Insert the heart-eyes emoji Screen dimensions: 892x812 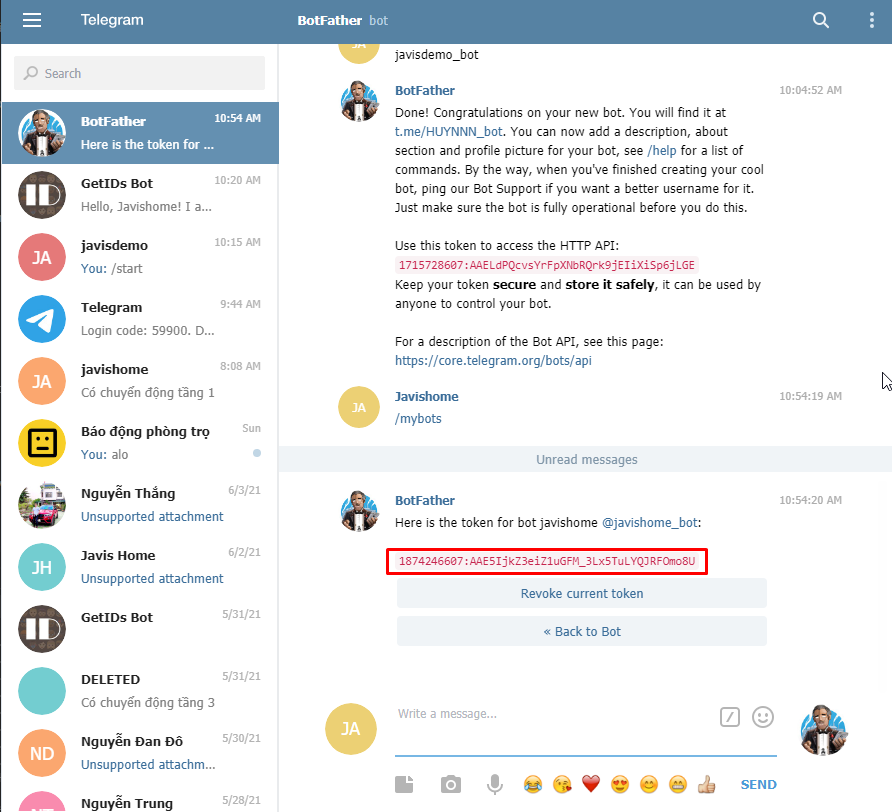[x=620, y=784]
